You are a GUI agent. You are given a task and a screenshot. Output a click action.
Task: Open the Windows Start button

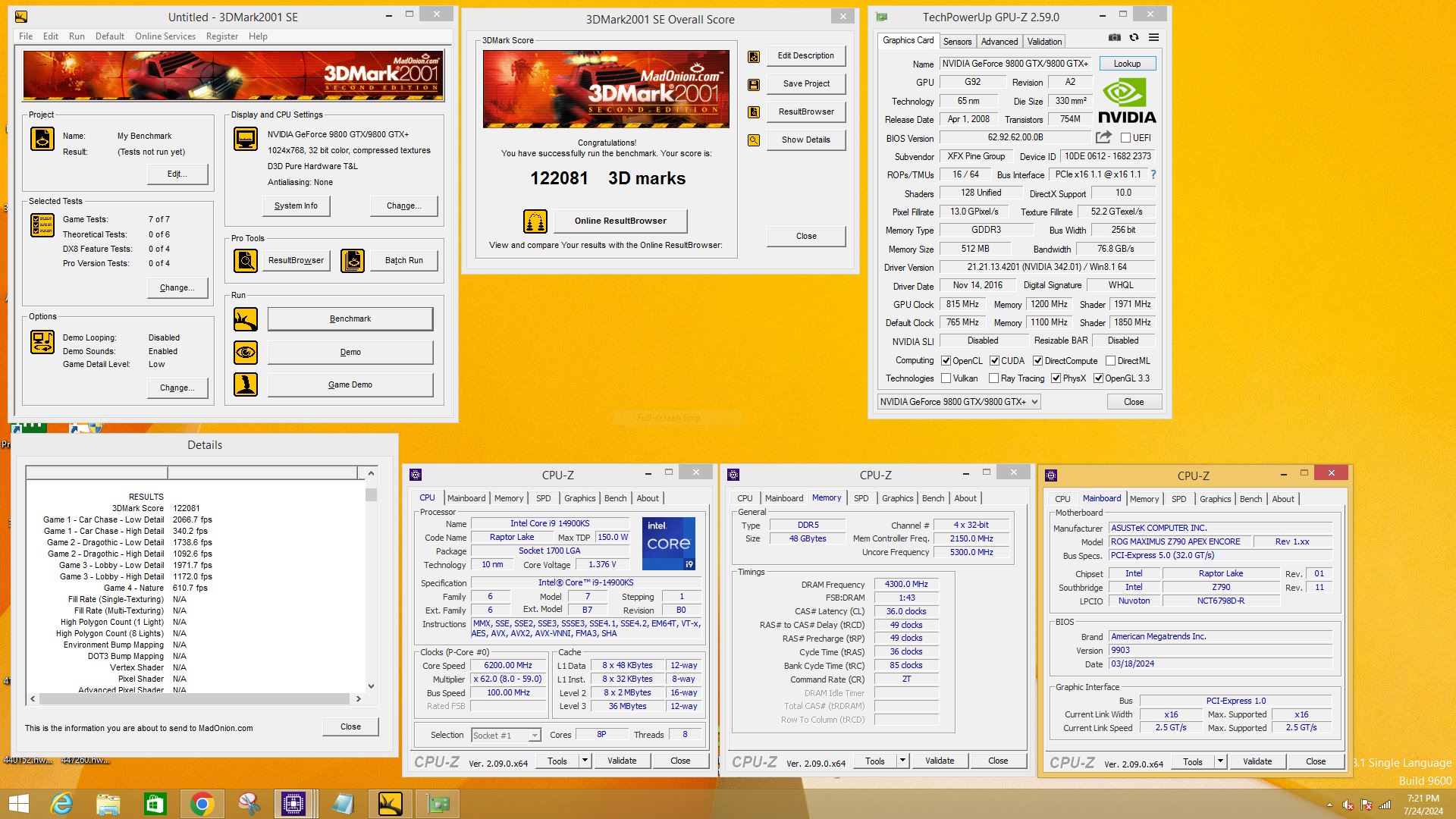[18, 804]
